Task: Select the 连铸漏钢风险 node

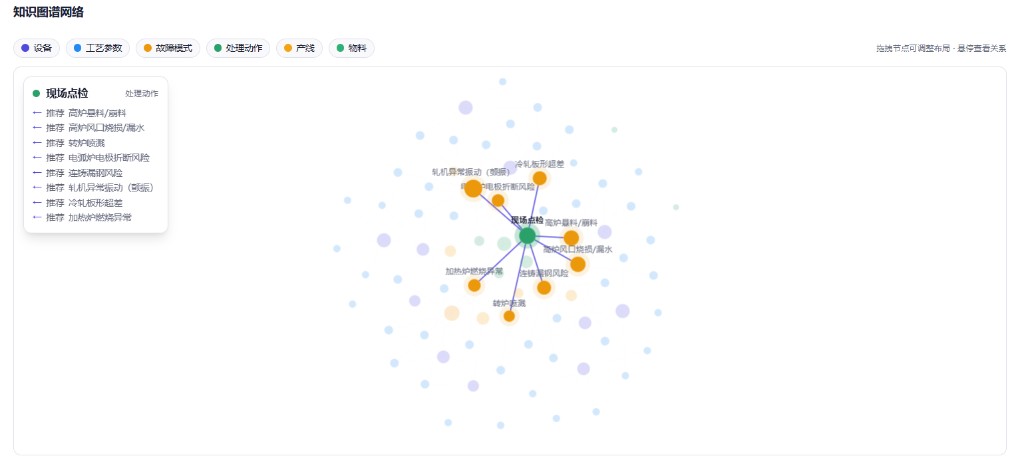Action: (x=544, y=287)
